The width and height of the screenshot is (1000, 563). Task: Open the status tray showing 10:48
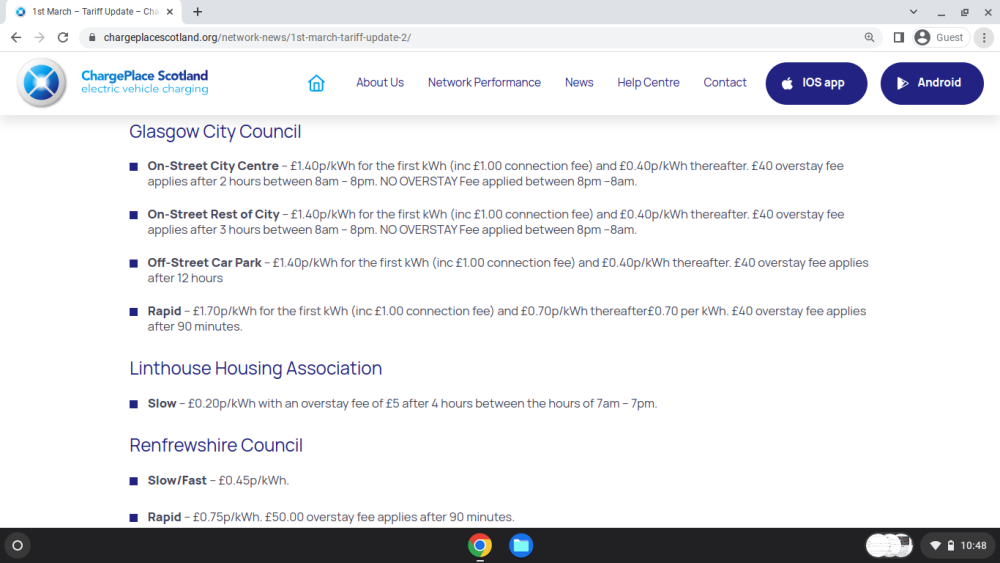pyautogui.click(x=959, y=546)
